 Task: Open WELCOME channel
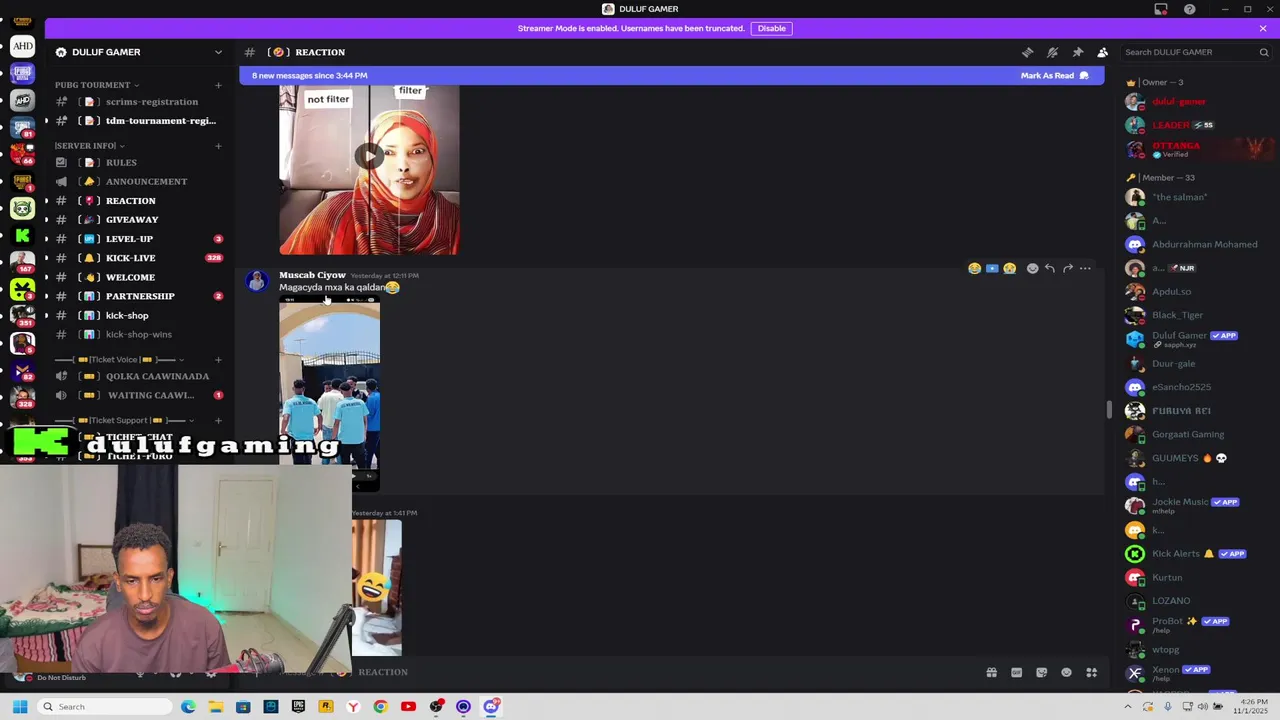[x=139, y=277]
